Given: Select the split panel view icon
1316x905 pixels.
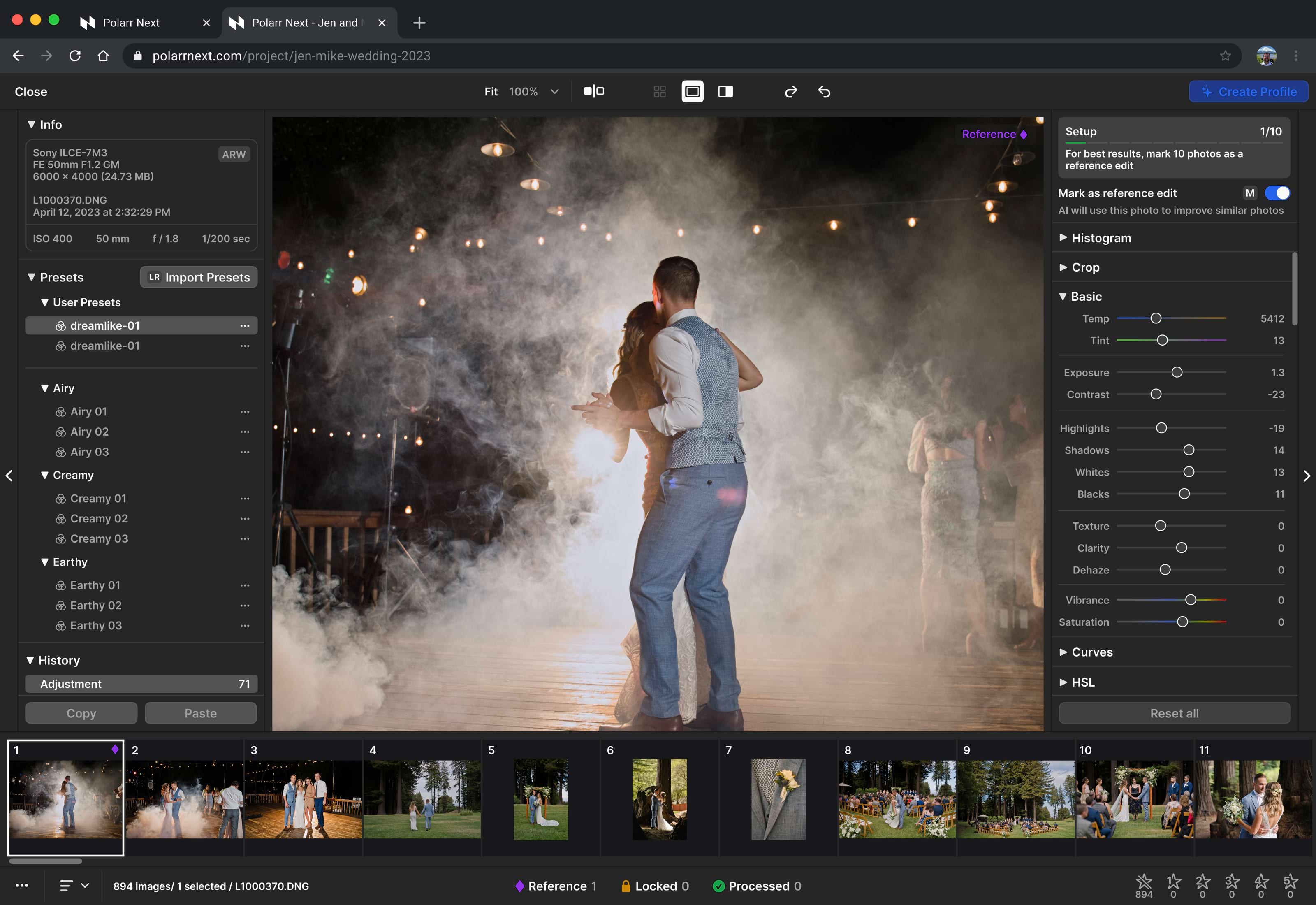Looking at the screenshot, I should point(725,92).
